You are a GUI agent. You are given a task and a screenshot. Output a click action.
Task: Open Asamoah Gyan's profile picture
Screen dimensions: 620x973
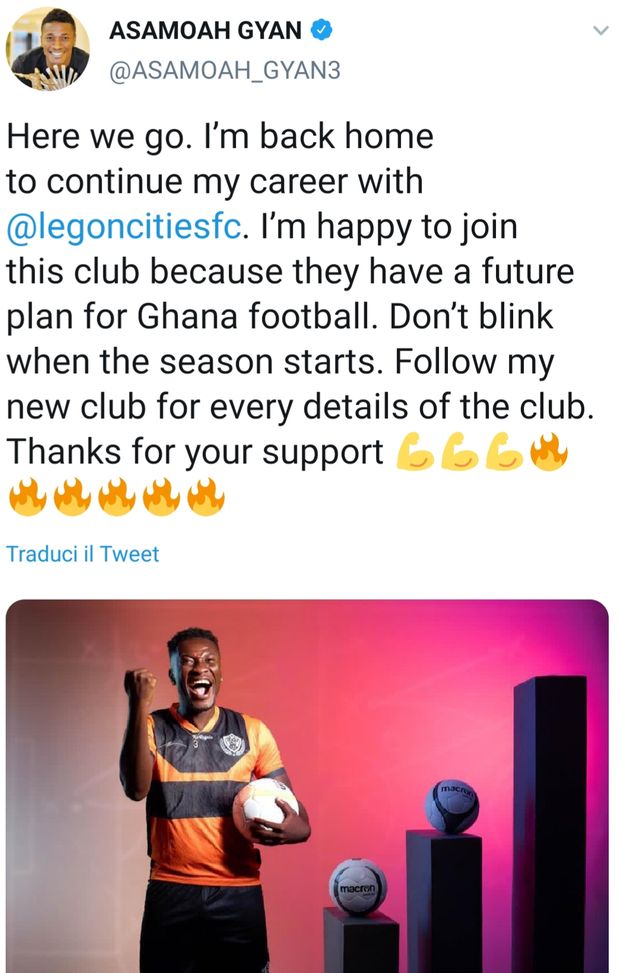coord(47,48)
